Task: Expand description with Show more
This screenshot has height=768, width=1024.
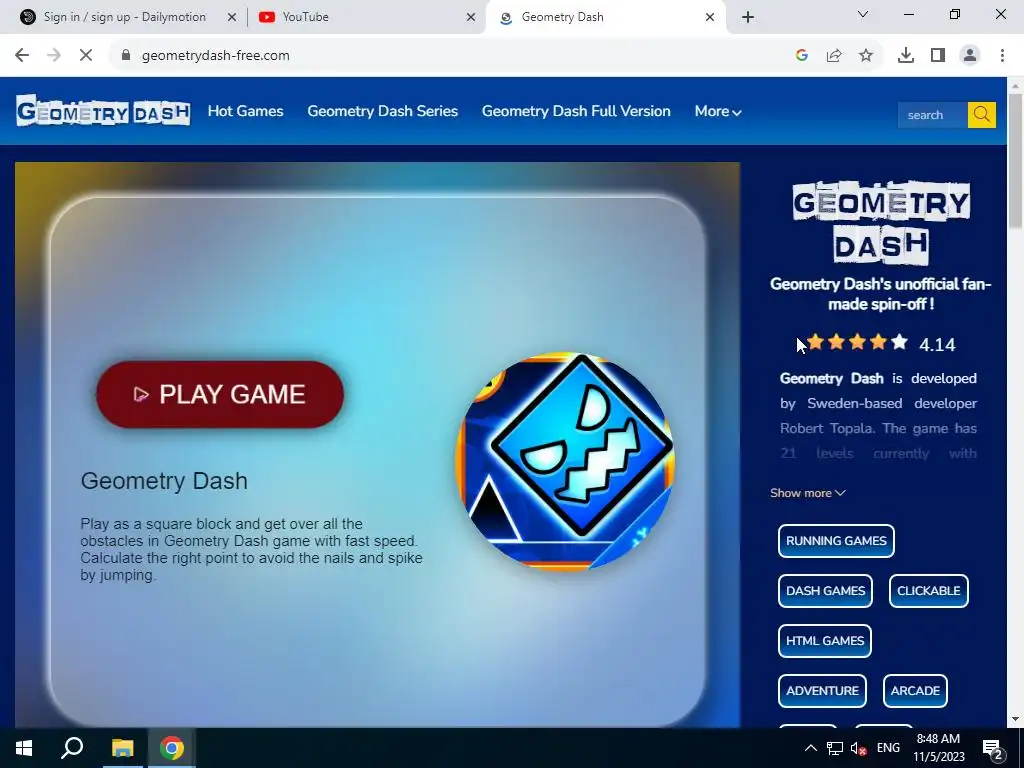Action: pos(808,493)
